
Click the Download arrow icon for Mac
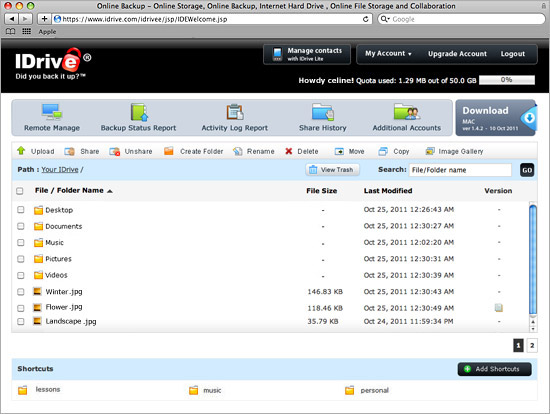528,118
